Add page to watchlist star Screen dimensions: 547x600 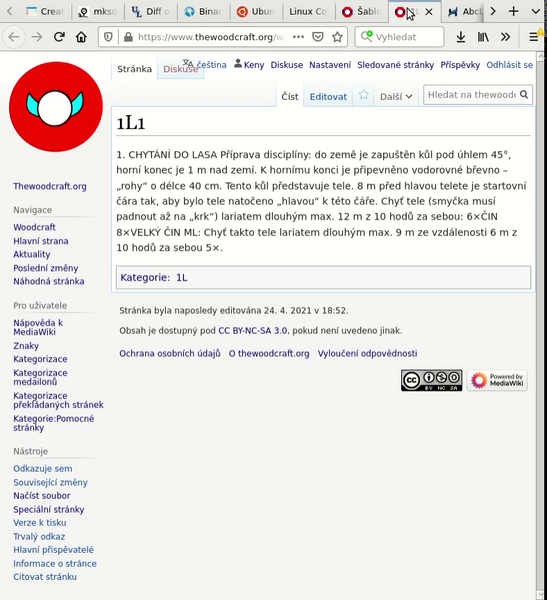pos(364,95)
